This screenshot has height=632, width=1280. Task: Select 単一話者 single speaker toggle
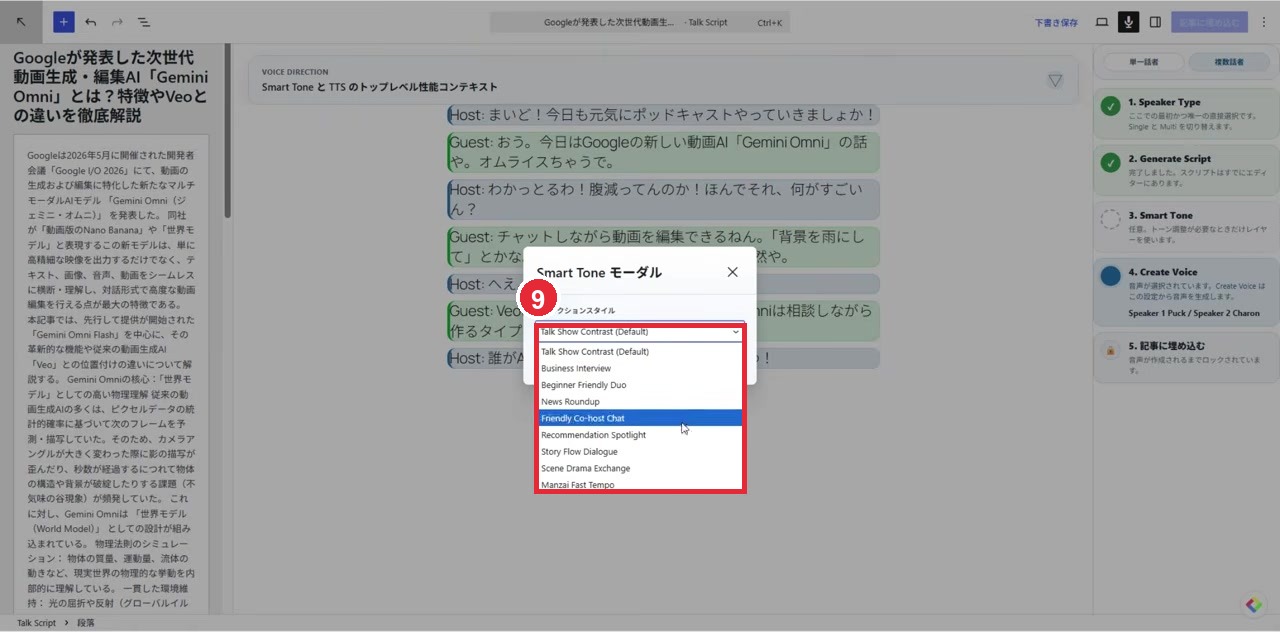(1143, 62)
